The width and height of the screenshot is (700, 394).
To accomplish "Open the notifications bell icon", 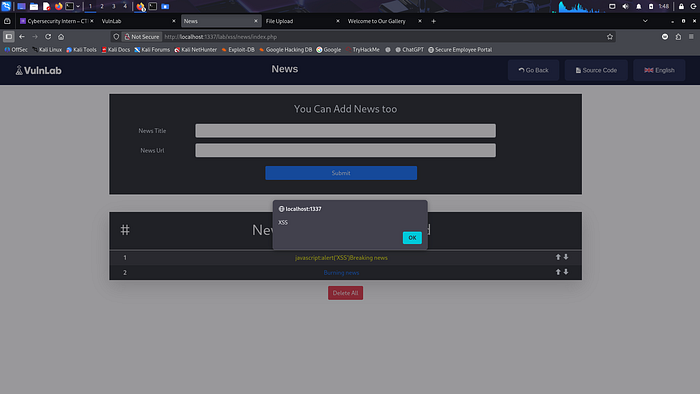I will (638, 6).
